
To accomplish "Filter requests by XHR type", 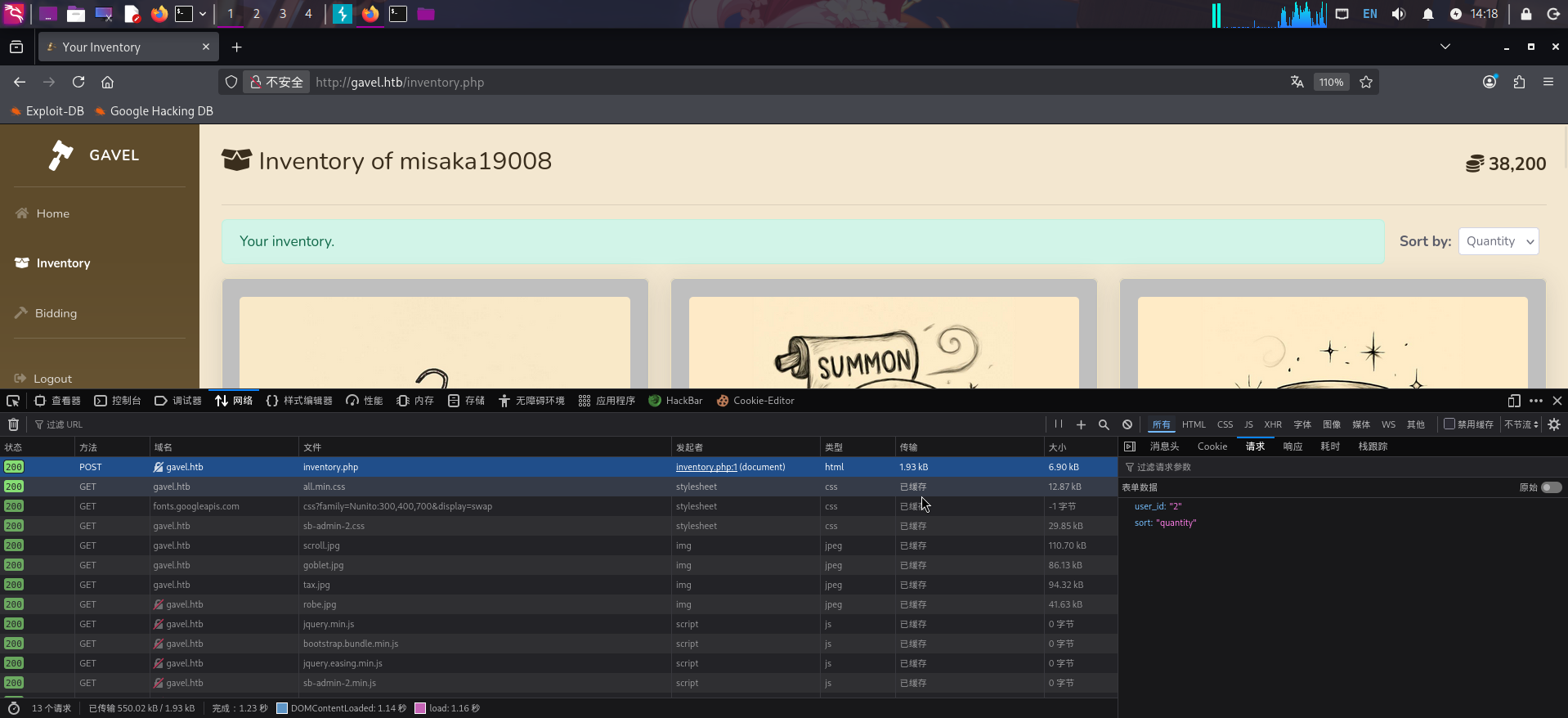I will click(1273, 424).
